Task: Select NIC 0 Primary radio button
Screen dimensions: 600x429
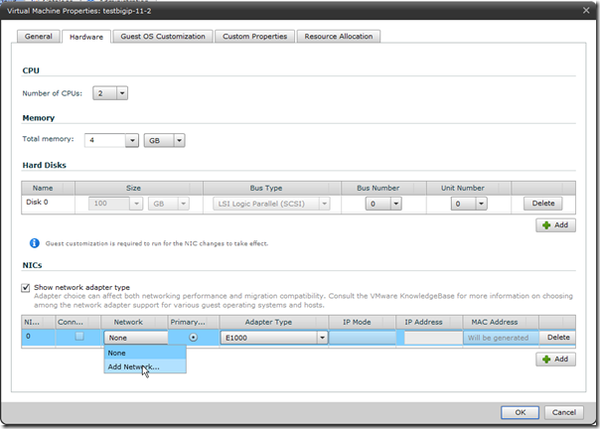Action: point(193,337)
